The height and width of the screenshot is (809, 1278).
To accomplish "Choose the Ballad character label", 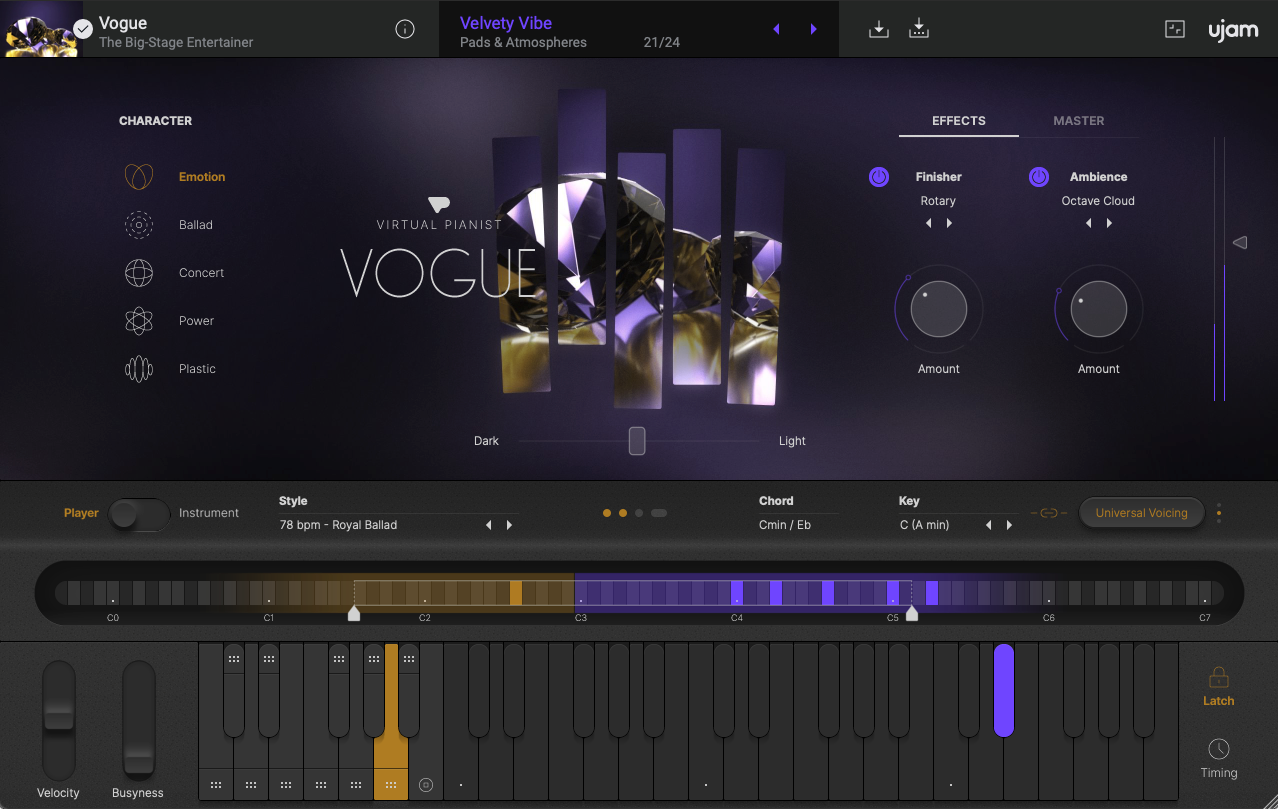I will point(196,225).
